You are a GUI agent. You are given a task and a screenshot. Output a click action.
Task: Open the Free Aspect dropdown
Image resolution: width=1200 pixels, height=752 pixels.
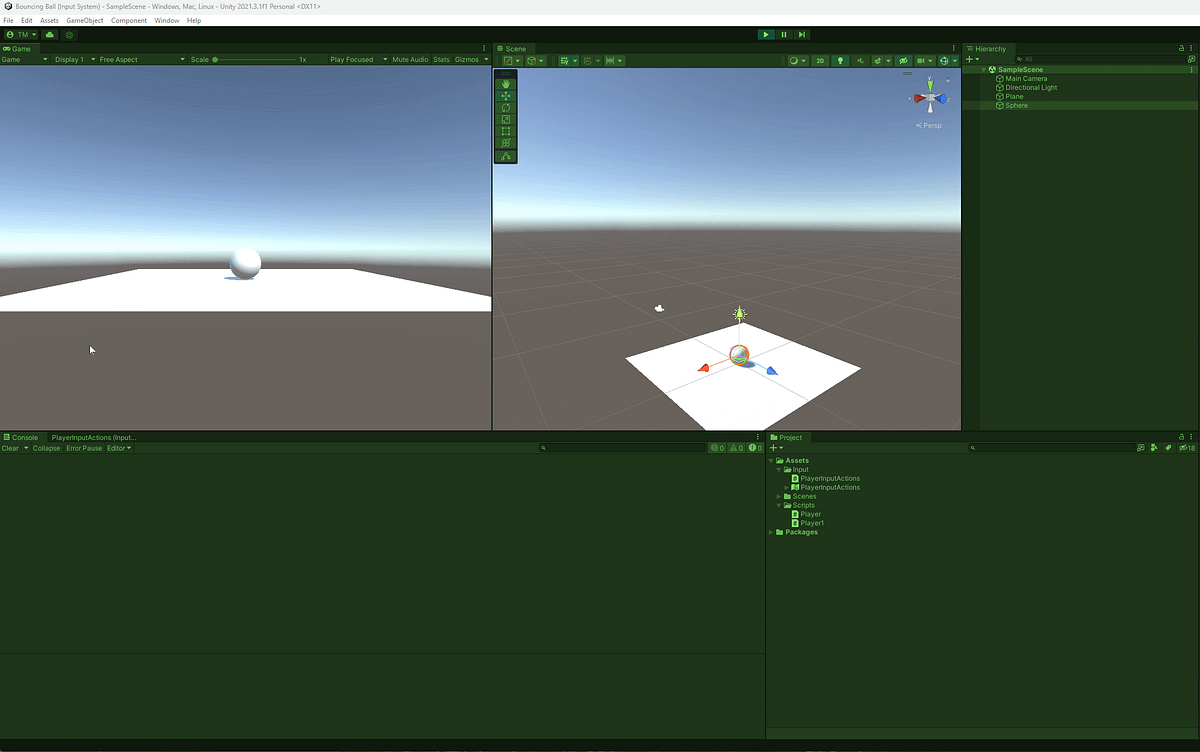click(117, 59)
